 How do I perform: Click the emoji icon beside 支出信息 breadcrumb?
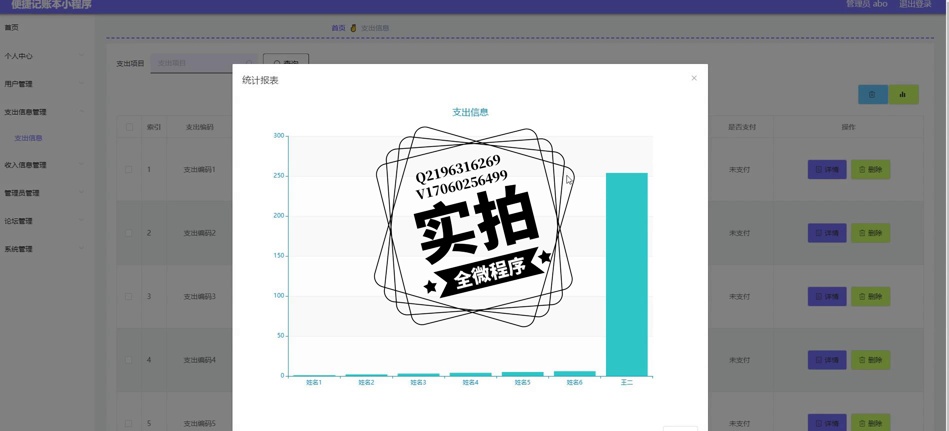click(353, 28)
